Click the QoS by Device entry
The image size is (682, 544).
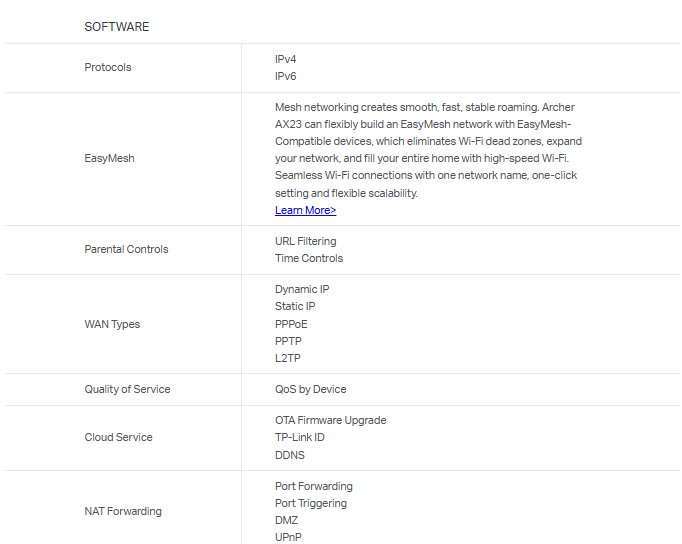click(310, 389)
